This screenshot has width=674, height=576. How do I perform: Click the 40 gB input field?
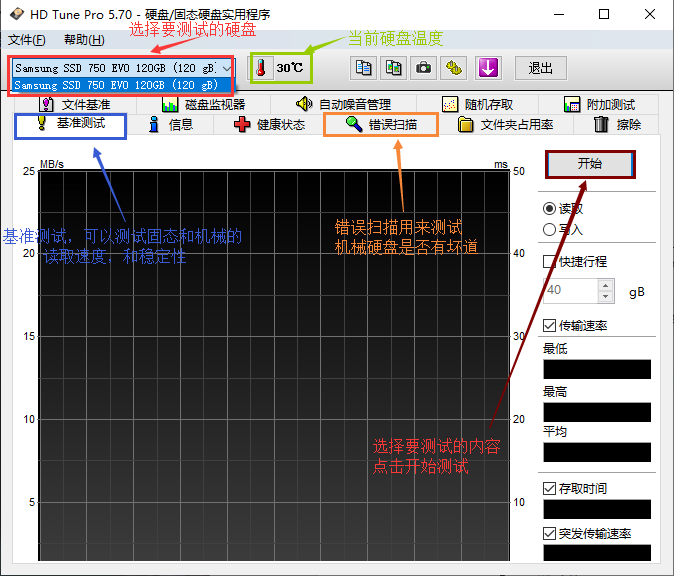[x=571, y=291]
